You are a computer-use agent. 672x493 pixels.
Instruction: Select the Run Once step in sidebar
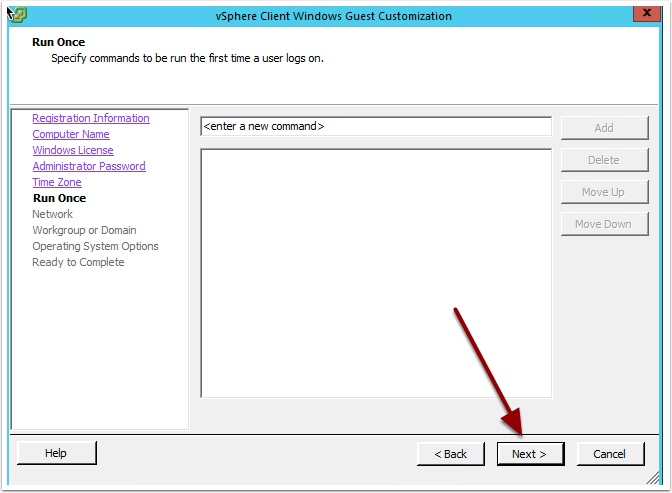pos(60,198)
